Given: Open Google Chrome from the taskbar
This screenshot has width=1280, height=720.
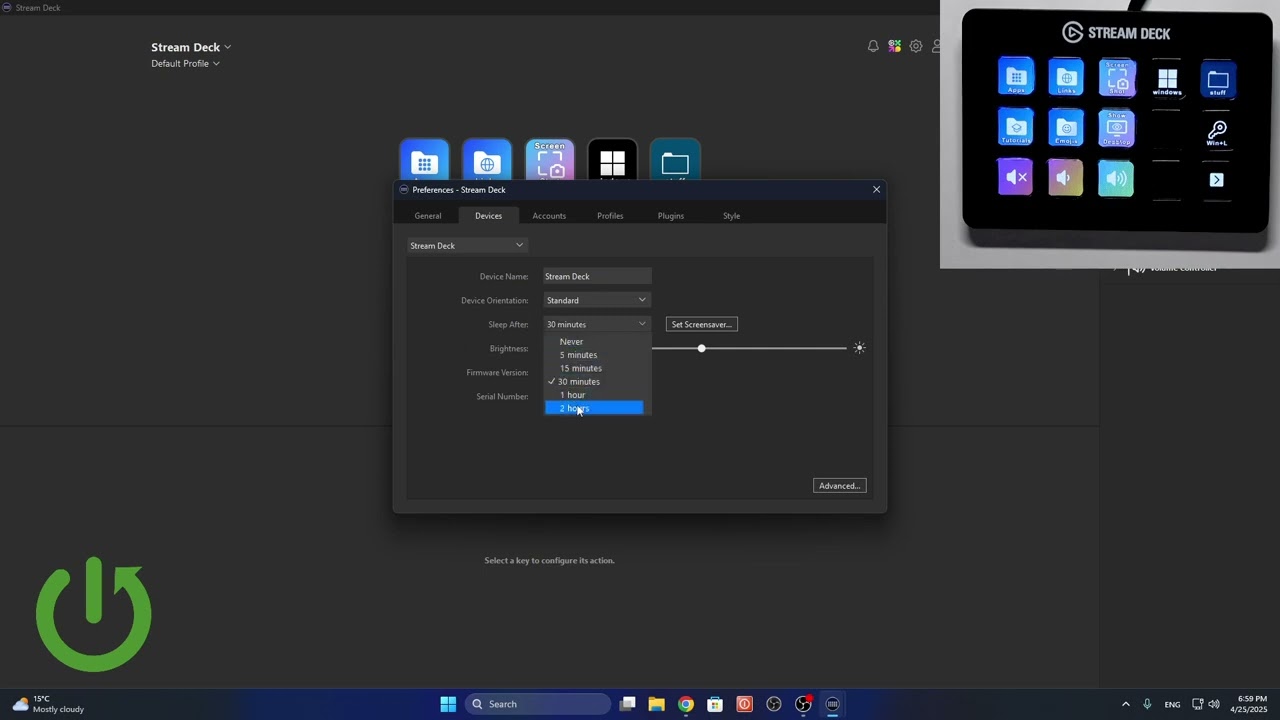Looking at the screenshot, I should click(x=685, y=704).
